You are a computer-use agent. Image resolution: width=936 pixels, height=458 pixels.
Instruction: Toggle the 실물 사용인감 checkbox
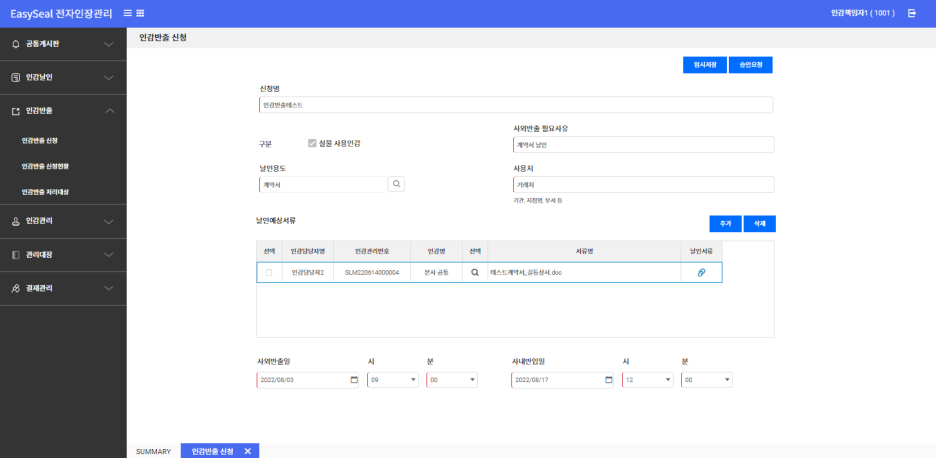(312, 143)
